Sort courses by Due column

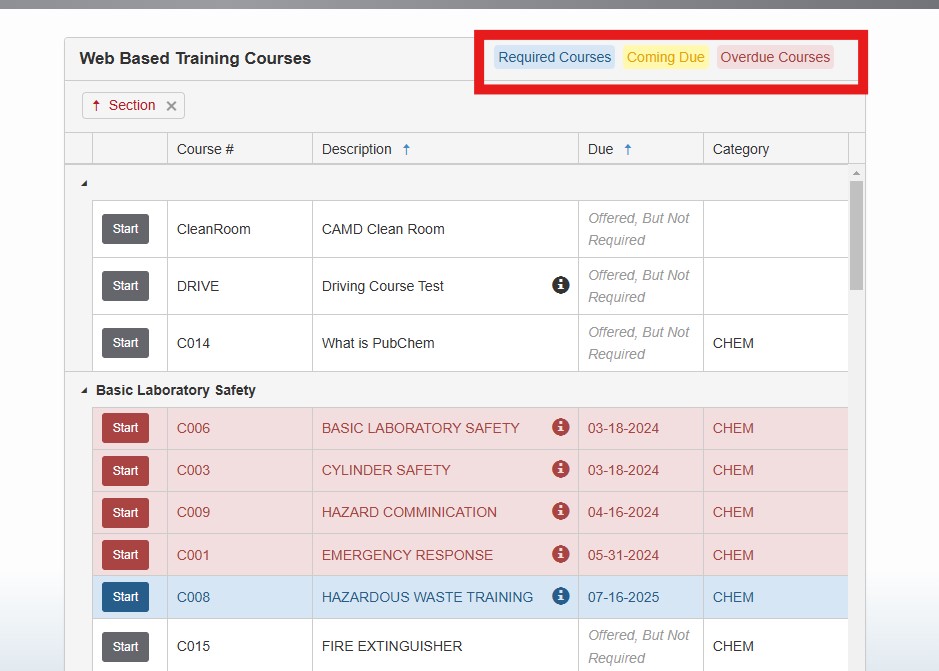coord(601,149)
